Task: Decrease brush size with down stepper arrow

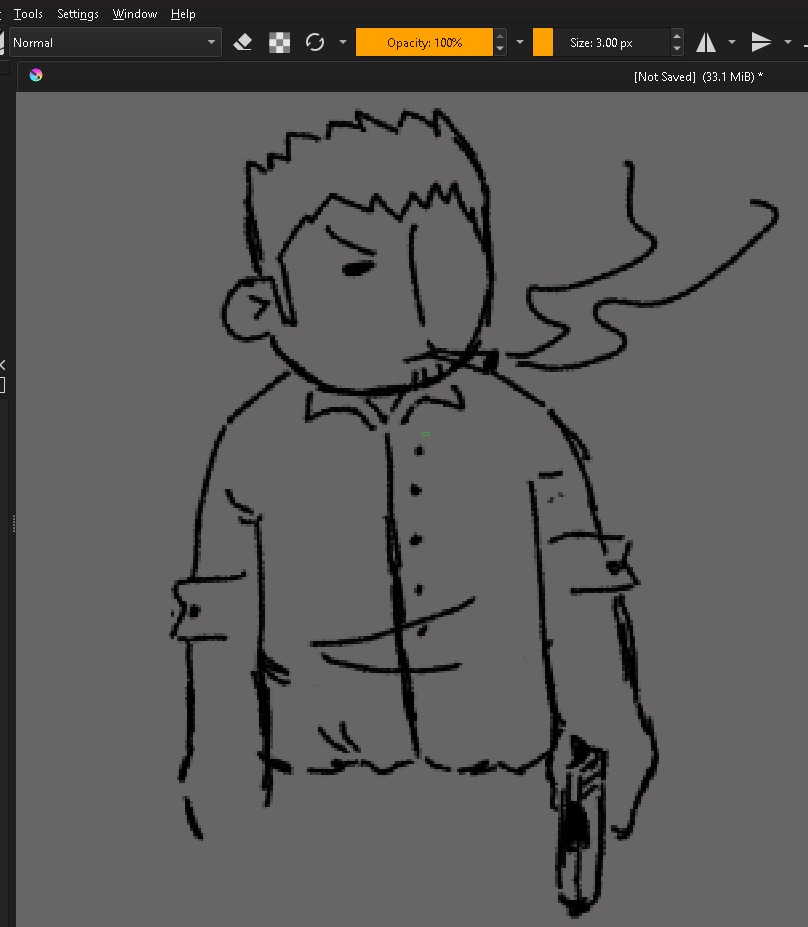Action: [677, 50]
